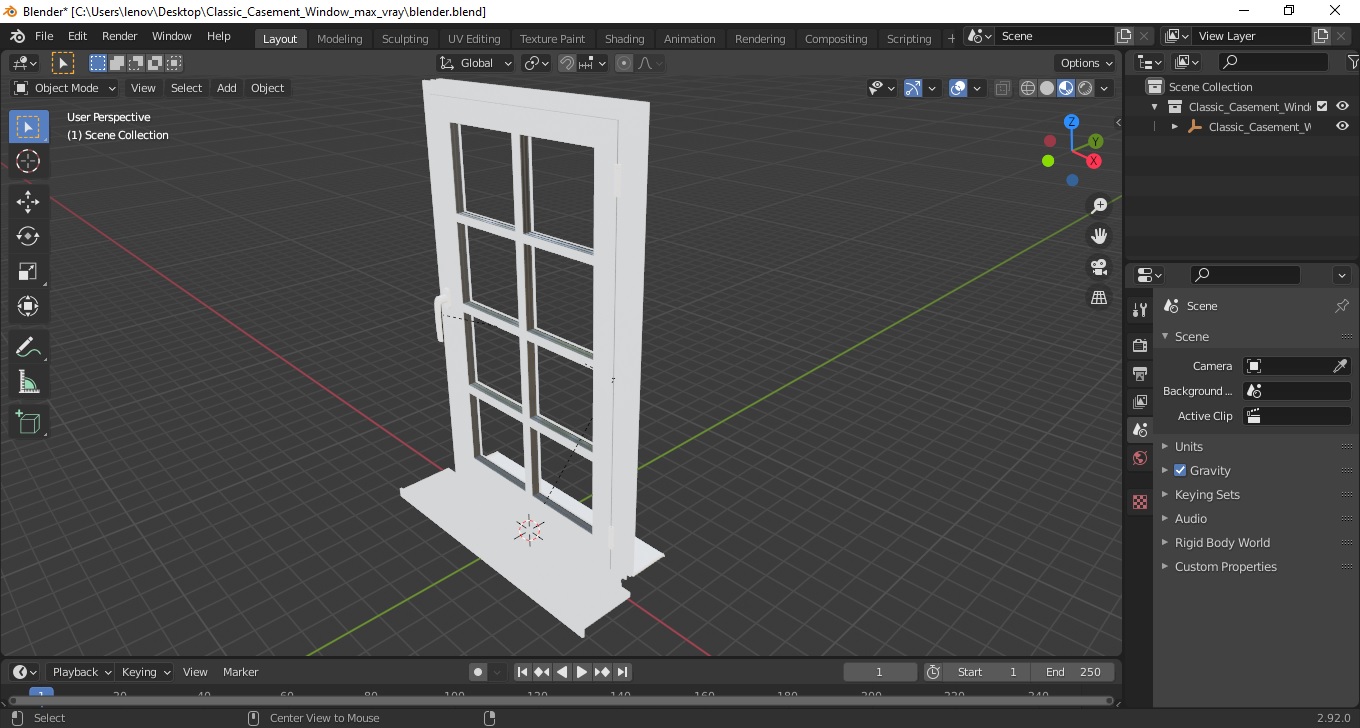Switch to the UV Editing workspace tab
The image size is (1360, 728).
(474, 39)
